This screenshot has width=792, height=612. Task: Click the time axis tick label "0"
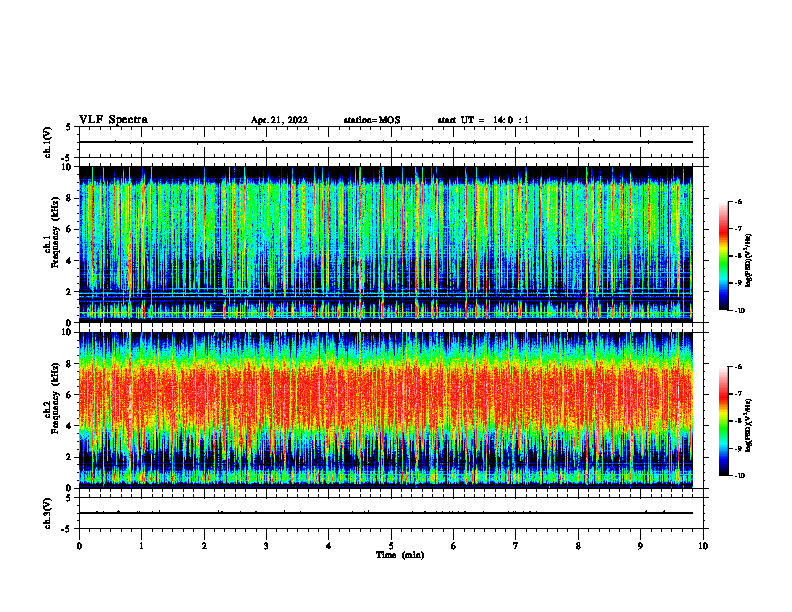point(79,546)
